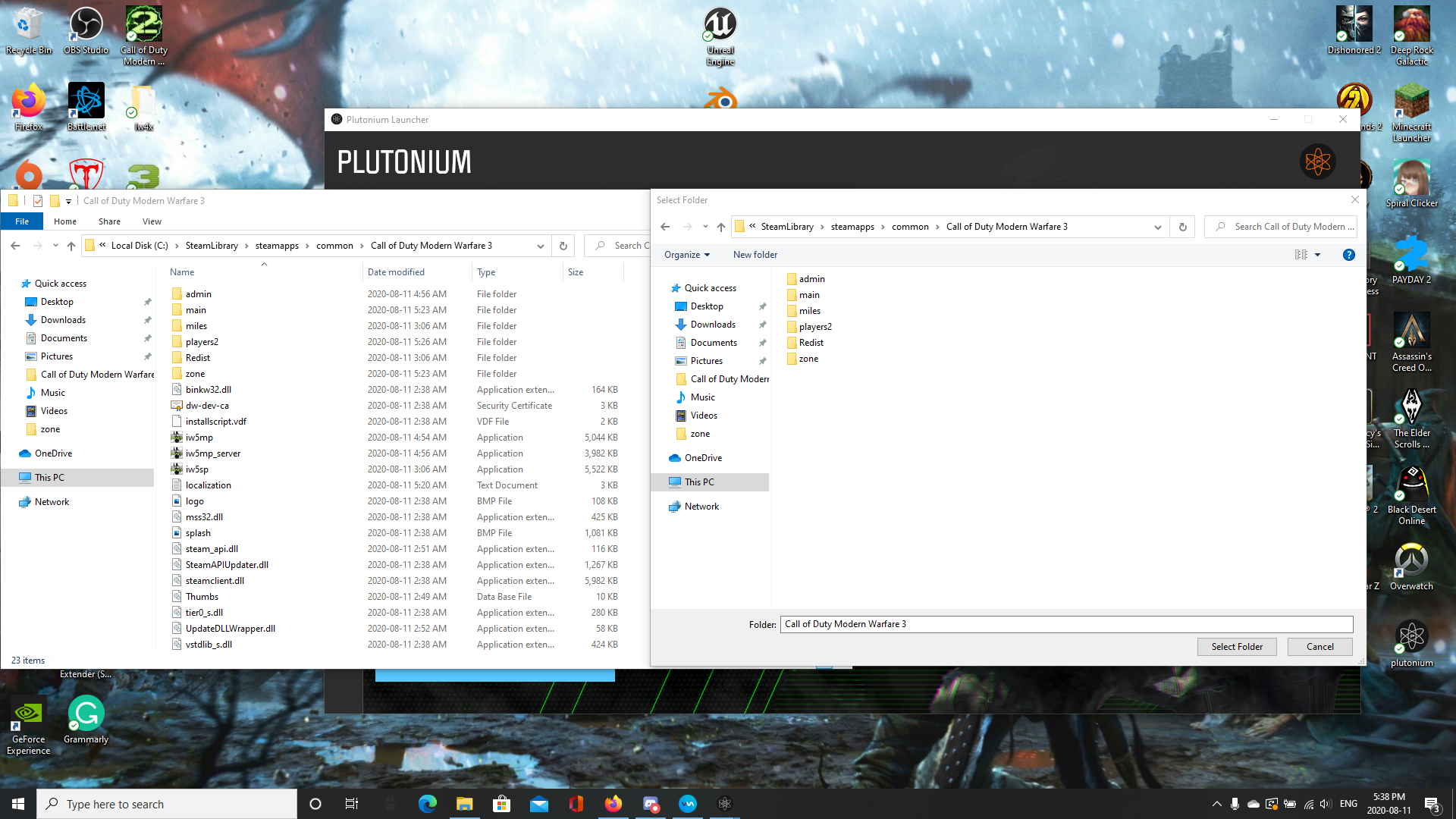Open GeForce Experience desktop icon

click(28, 726)
